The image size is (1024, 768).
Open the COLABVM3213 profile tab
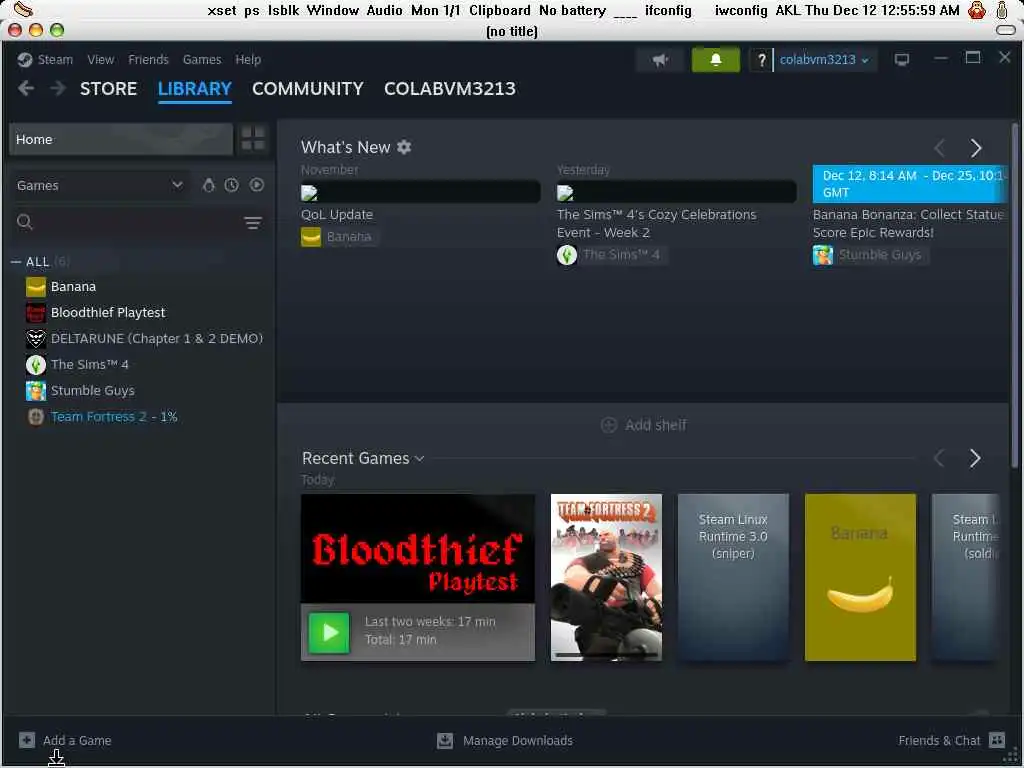coord(450,89)
